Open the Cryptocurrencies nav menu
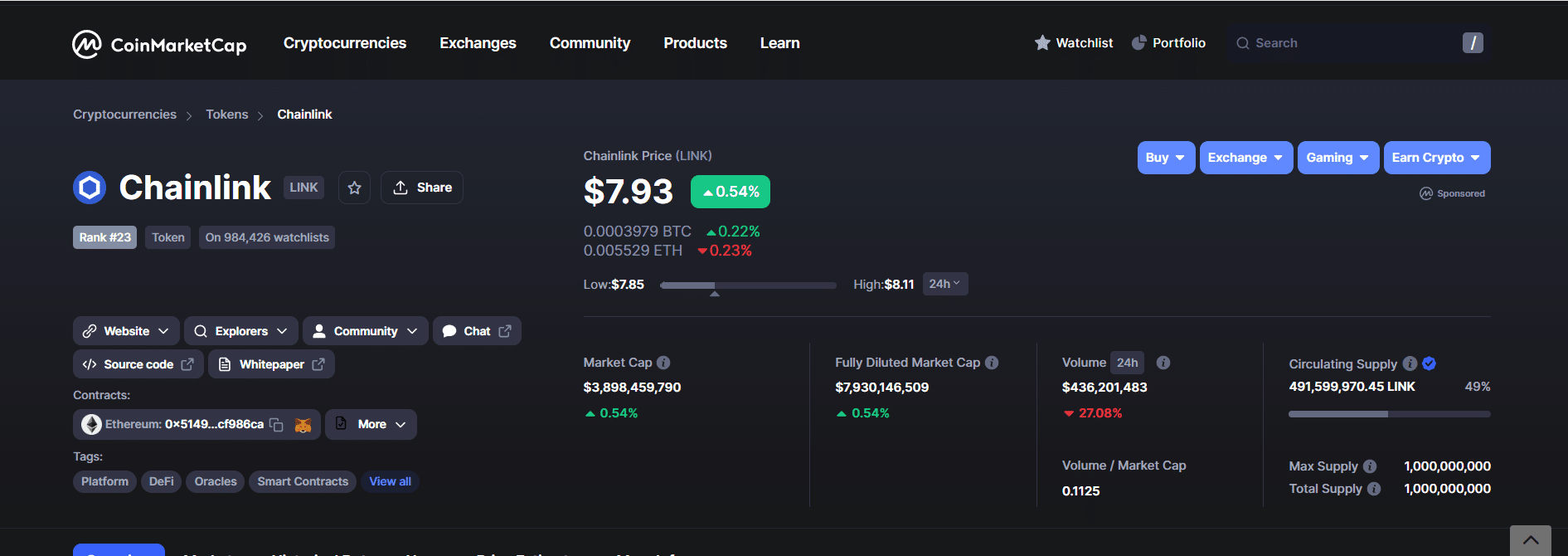Image resolution: width=1568 pixels, height=556 pixels. 345,43
